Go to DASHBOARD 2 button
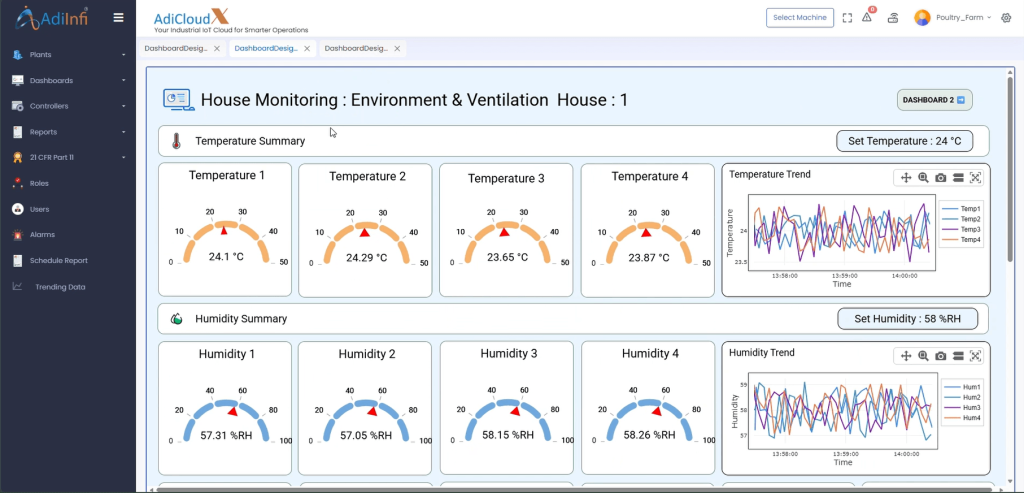The width and height of the screenshot is (1024, 493). [x=935, y=100]
